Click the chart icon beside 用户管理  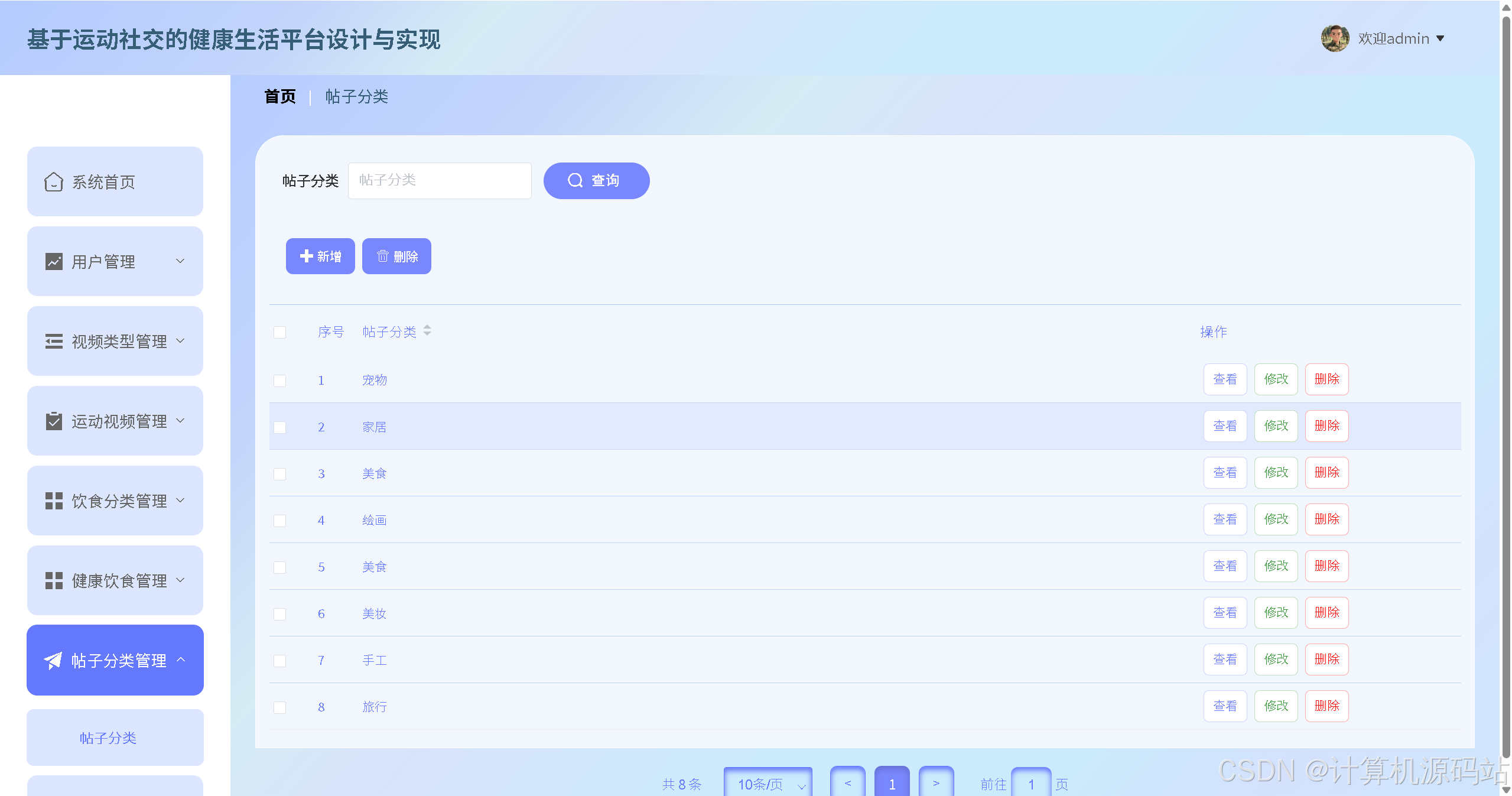(54, 262)
